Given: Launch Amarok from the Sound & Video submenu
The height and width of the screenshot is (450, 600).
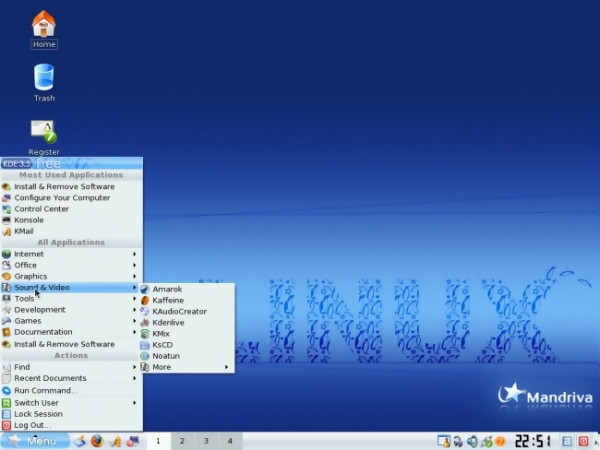Looking at the screenshot, I should (x=166, y=289).
